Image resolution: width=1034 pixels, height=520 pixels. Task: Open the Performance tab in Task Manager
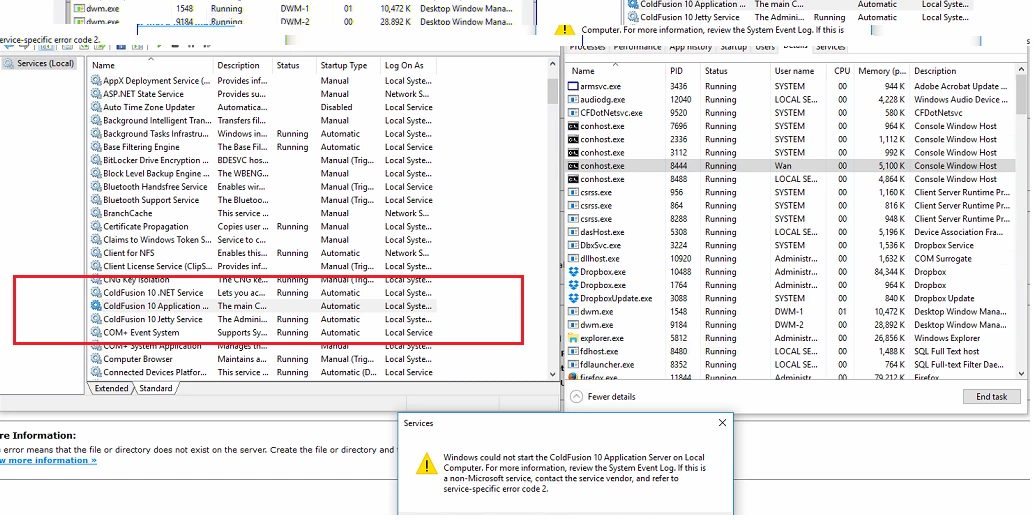pyautogui.click(x=637, y=47)
